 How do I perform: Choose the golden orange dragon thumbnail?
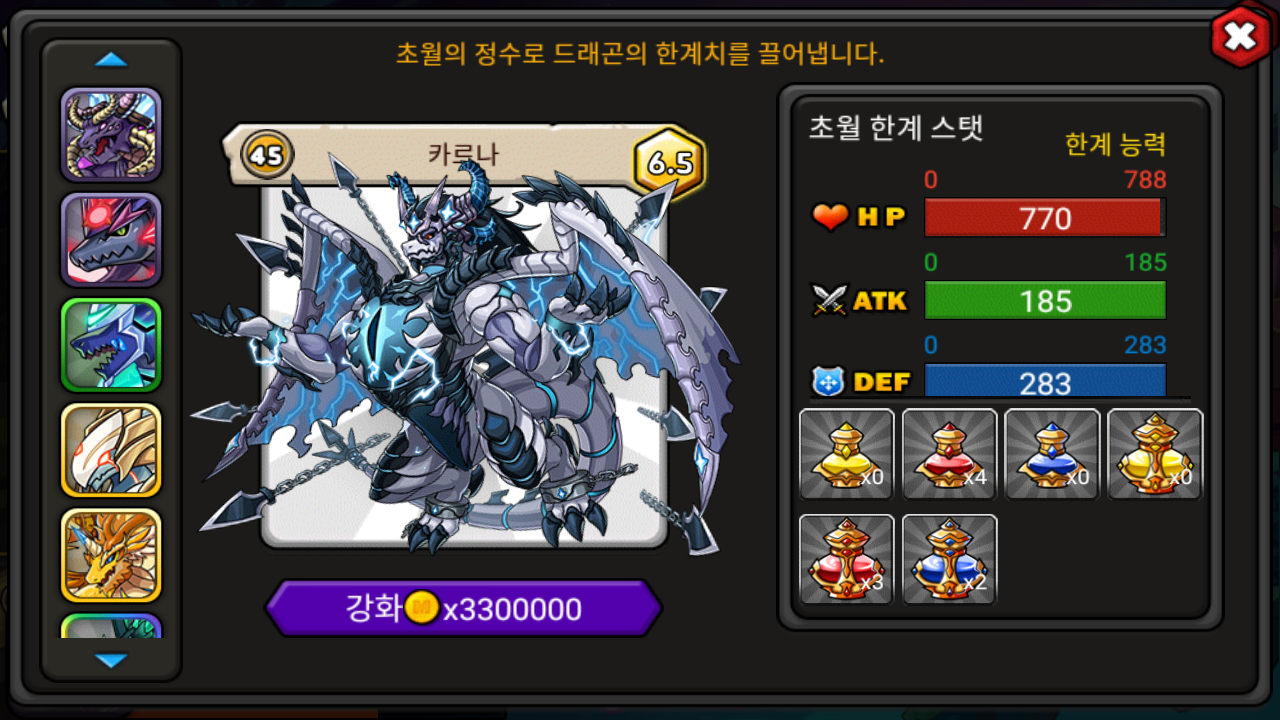(x=111, y=555)
